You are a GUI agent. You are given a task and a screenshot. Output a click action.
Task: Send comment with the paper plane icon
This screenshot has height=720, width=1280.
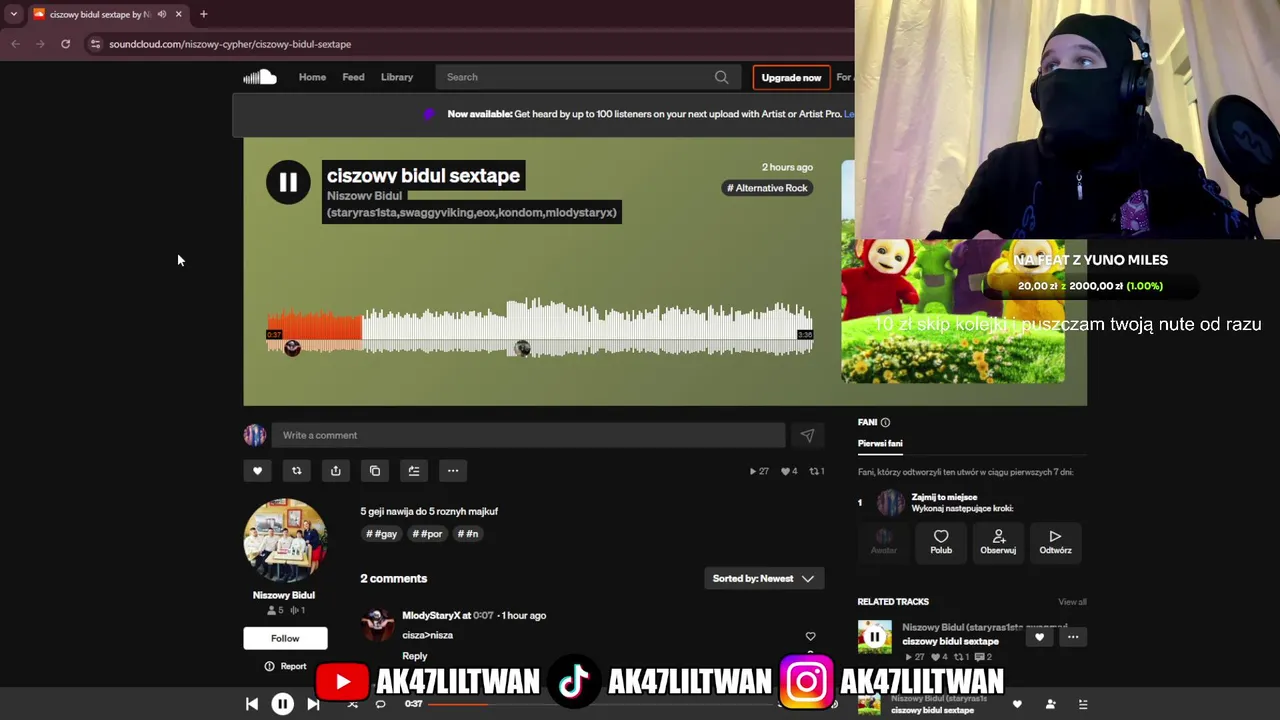point(807,435)
